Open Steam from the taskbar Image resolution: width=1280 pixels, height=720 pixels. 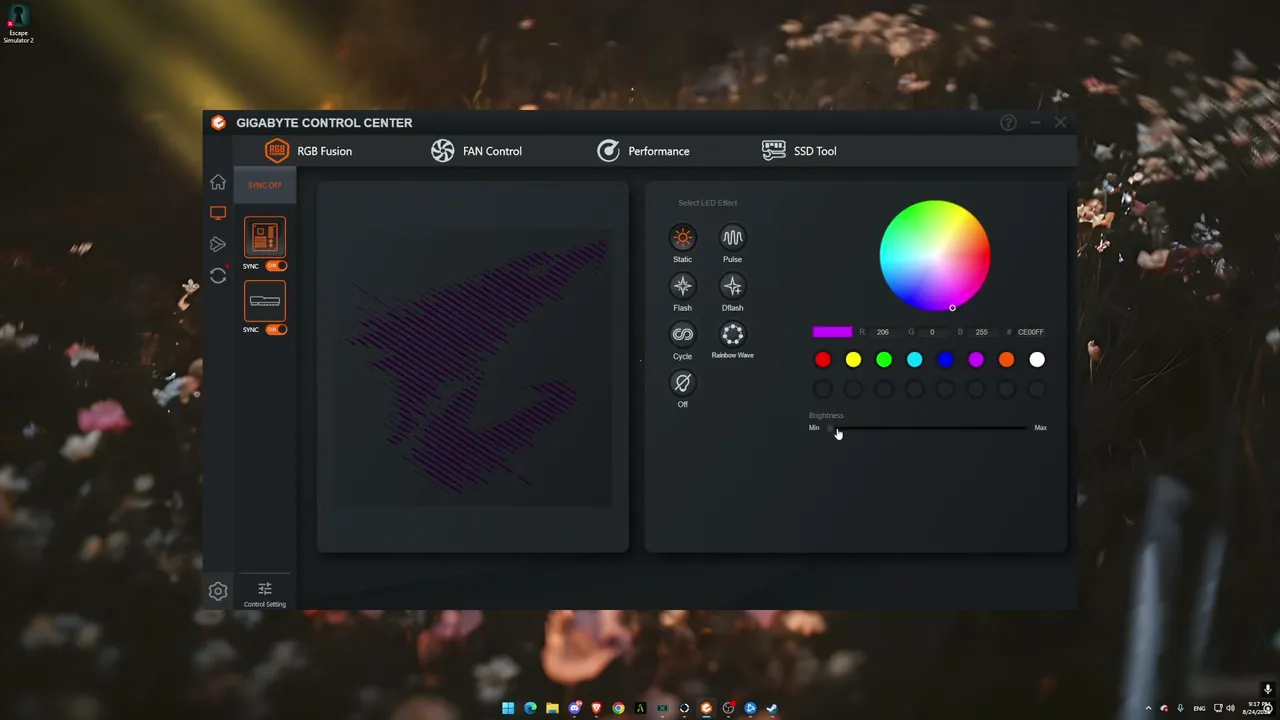pos(772,708)
